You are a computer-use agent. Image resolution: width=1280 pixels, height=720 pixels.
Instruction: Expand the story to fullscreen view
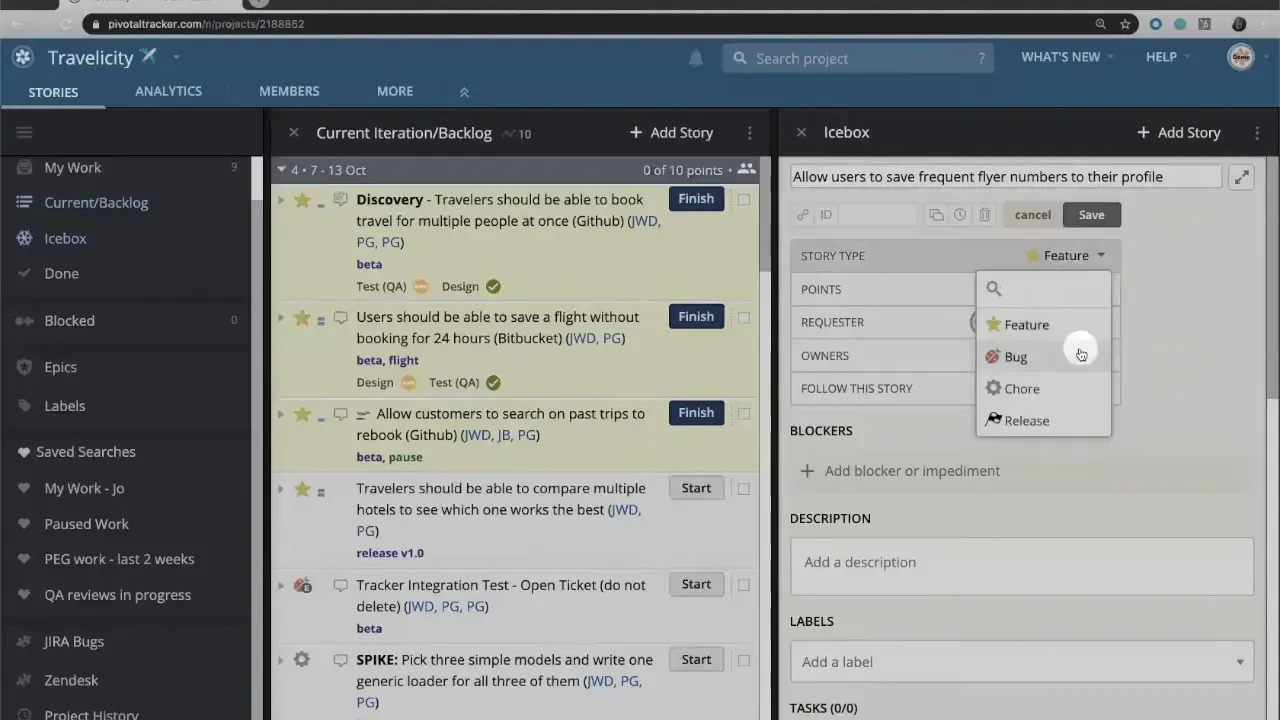1241,176
